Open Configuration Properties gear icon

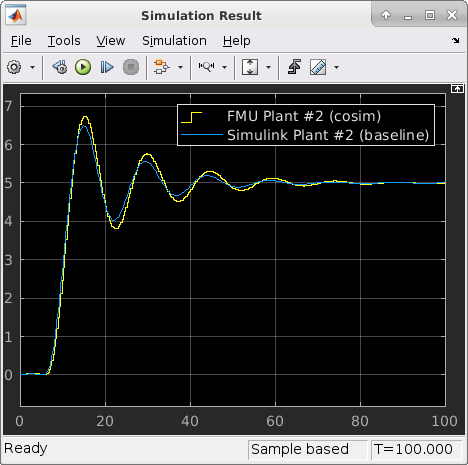click(14, 67)
